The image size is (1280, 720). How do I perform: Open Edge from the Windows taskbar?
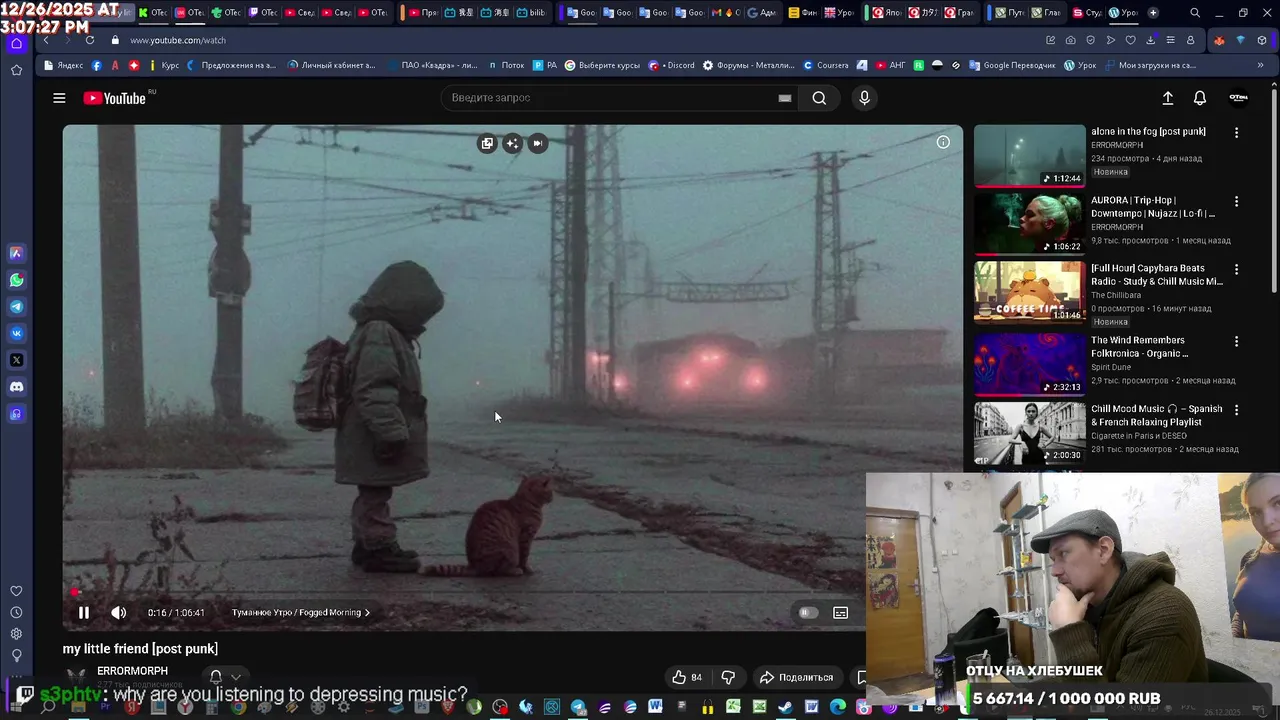tap(838, 707)
